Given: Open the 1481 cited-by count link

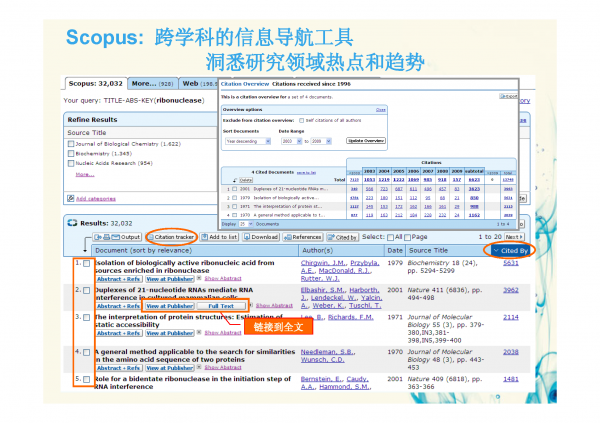Looking at the screenshot, I should (511, 379).
